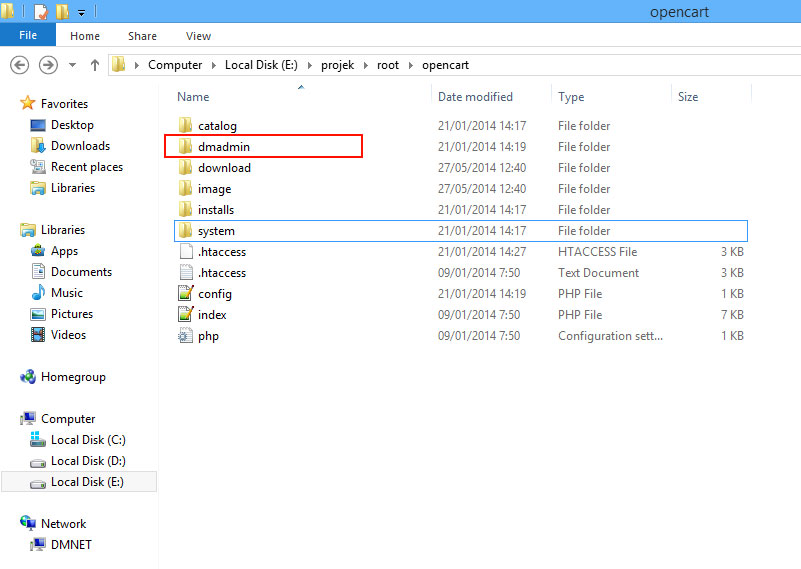Select the download folder icon

click(185, 167)
